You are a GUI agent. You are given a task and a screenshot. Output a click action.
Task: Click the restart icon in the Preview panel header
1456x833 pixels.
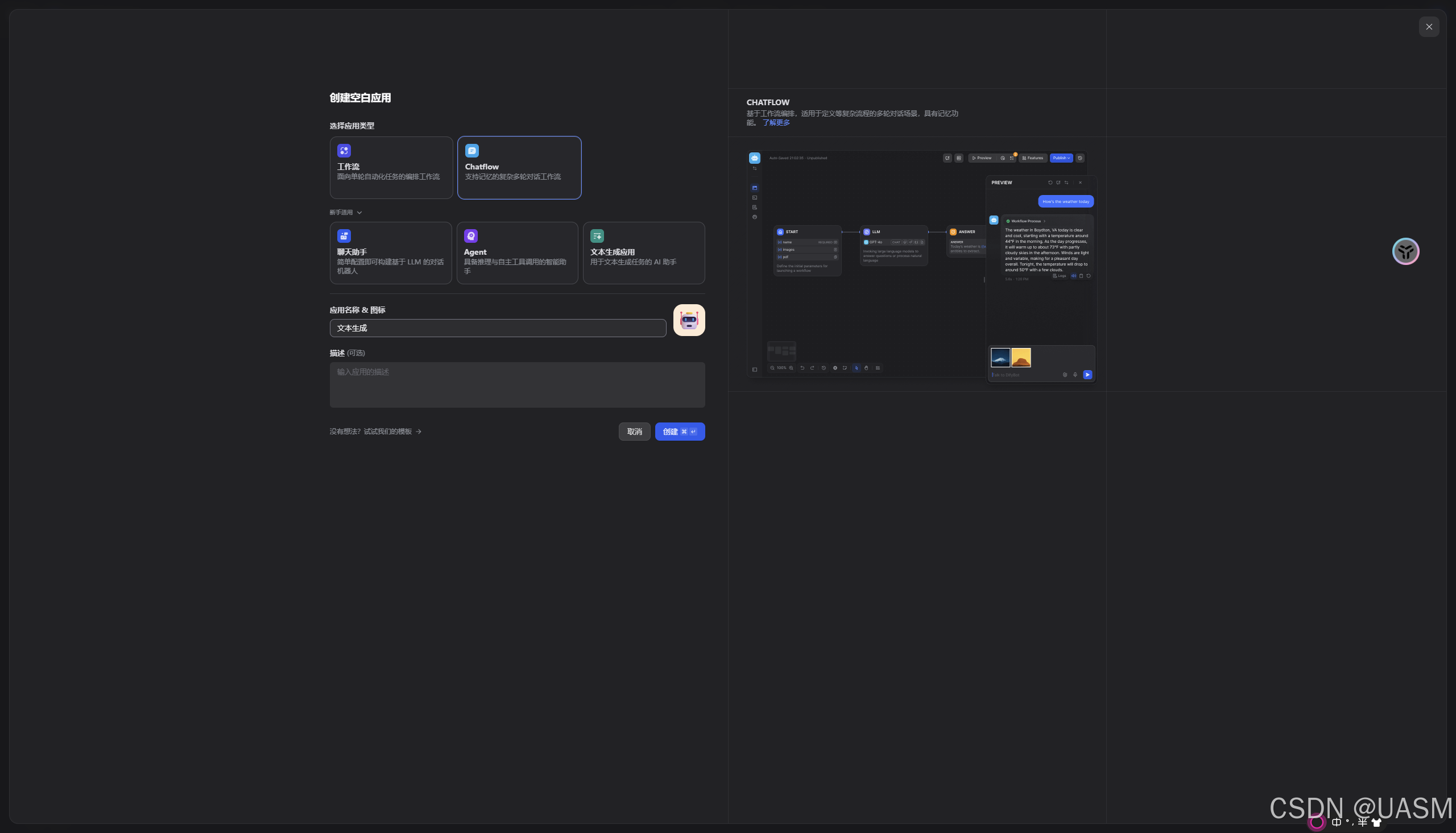point(1050,183)
